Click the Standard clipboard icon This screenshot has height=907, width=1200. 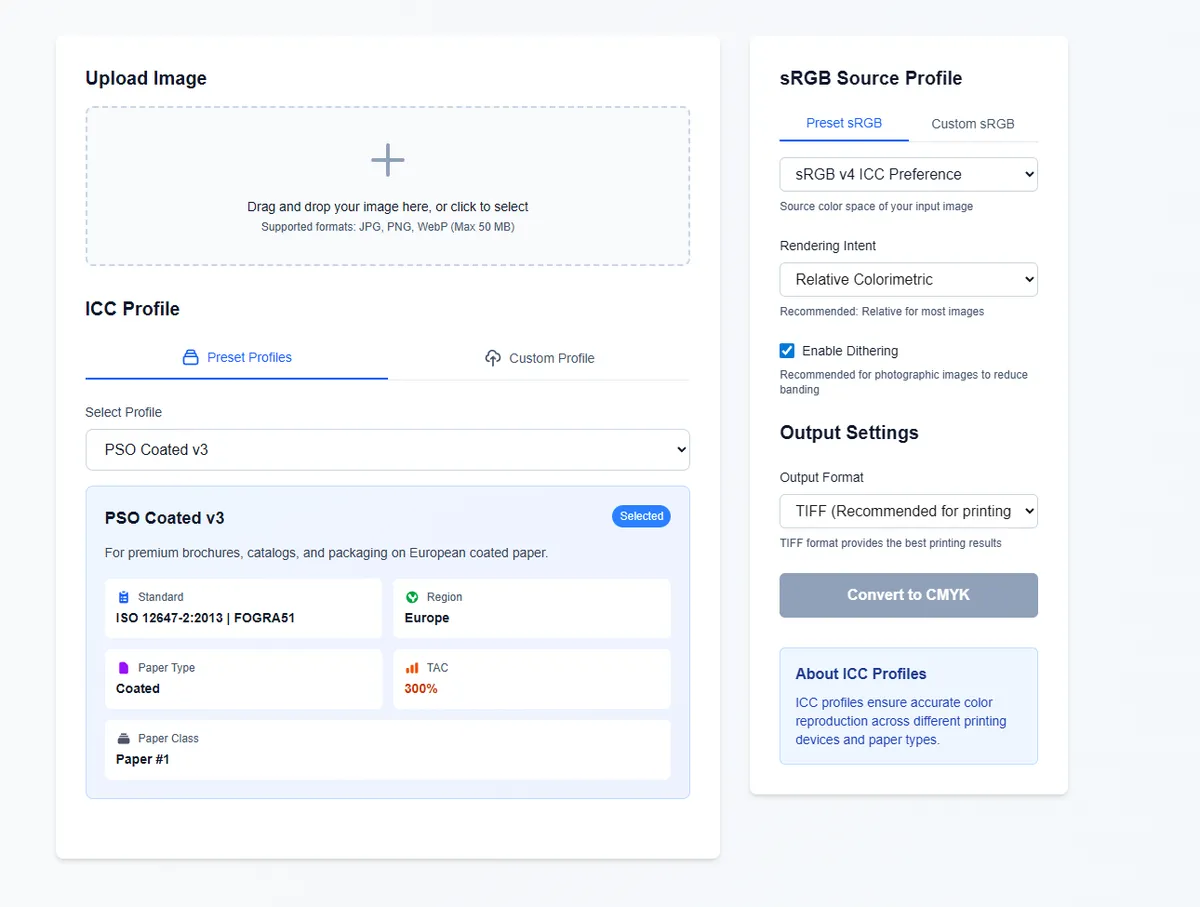(124, 597)
